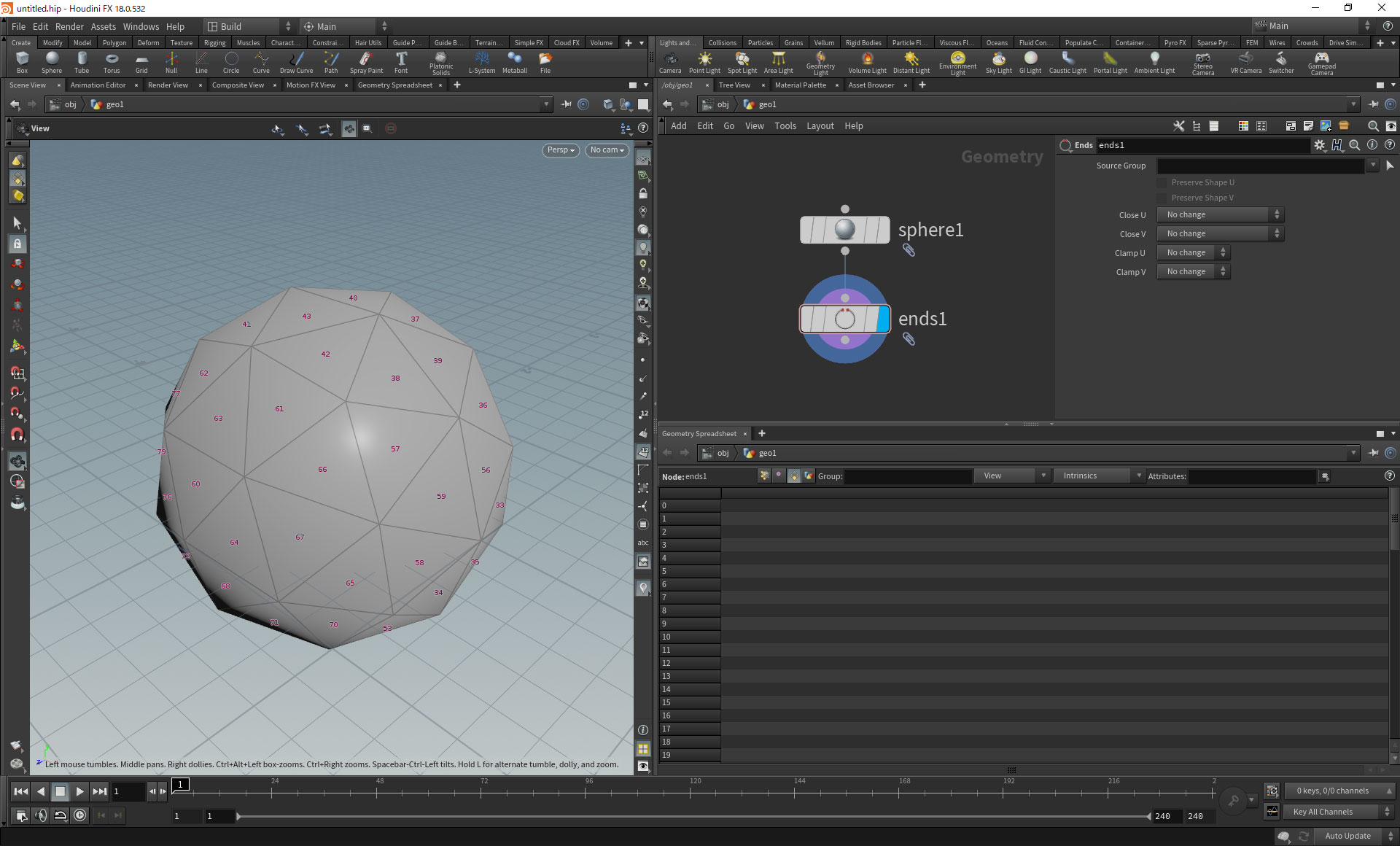Open parameter gear menu for ends1
The width and height of the screenshot is (1400, 846).
point(1320,145)
